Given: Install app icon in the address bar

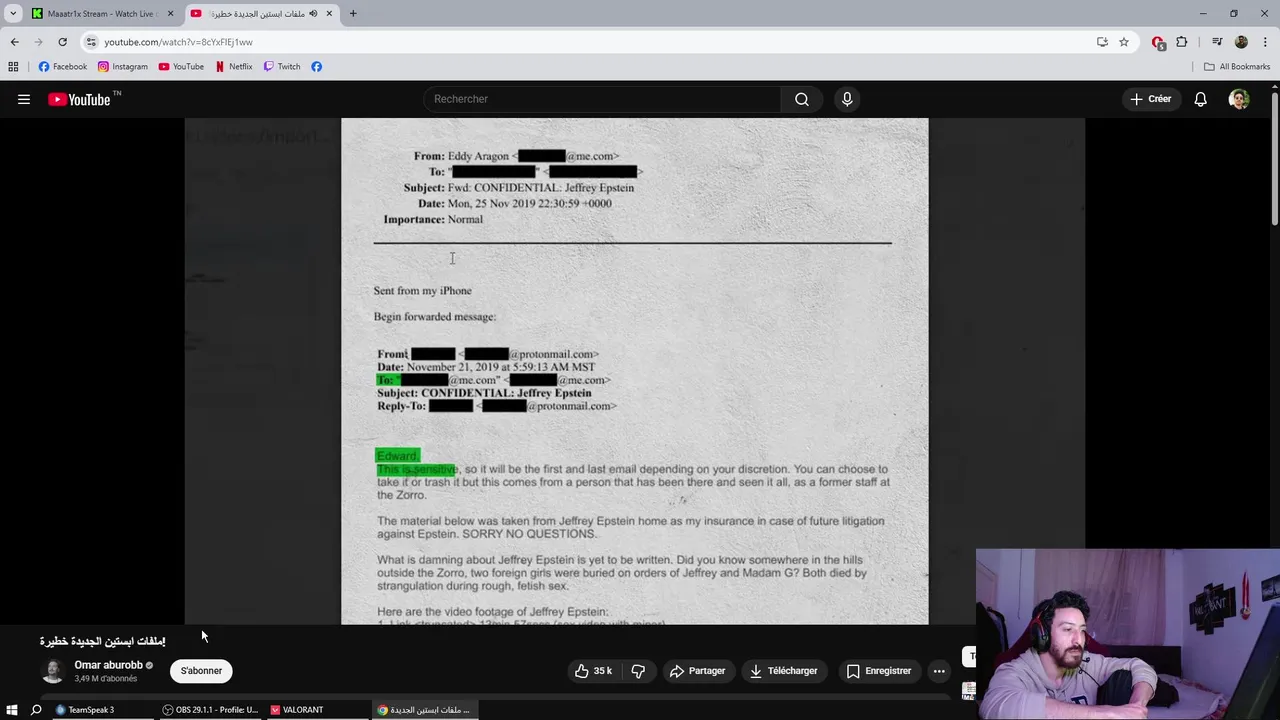Looking at the screenshot, I should point(1102,42).
